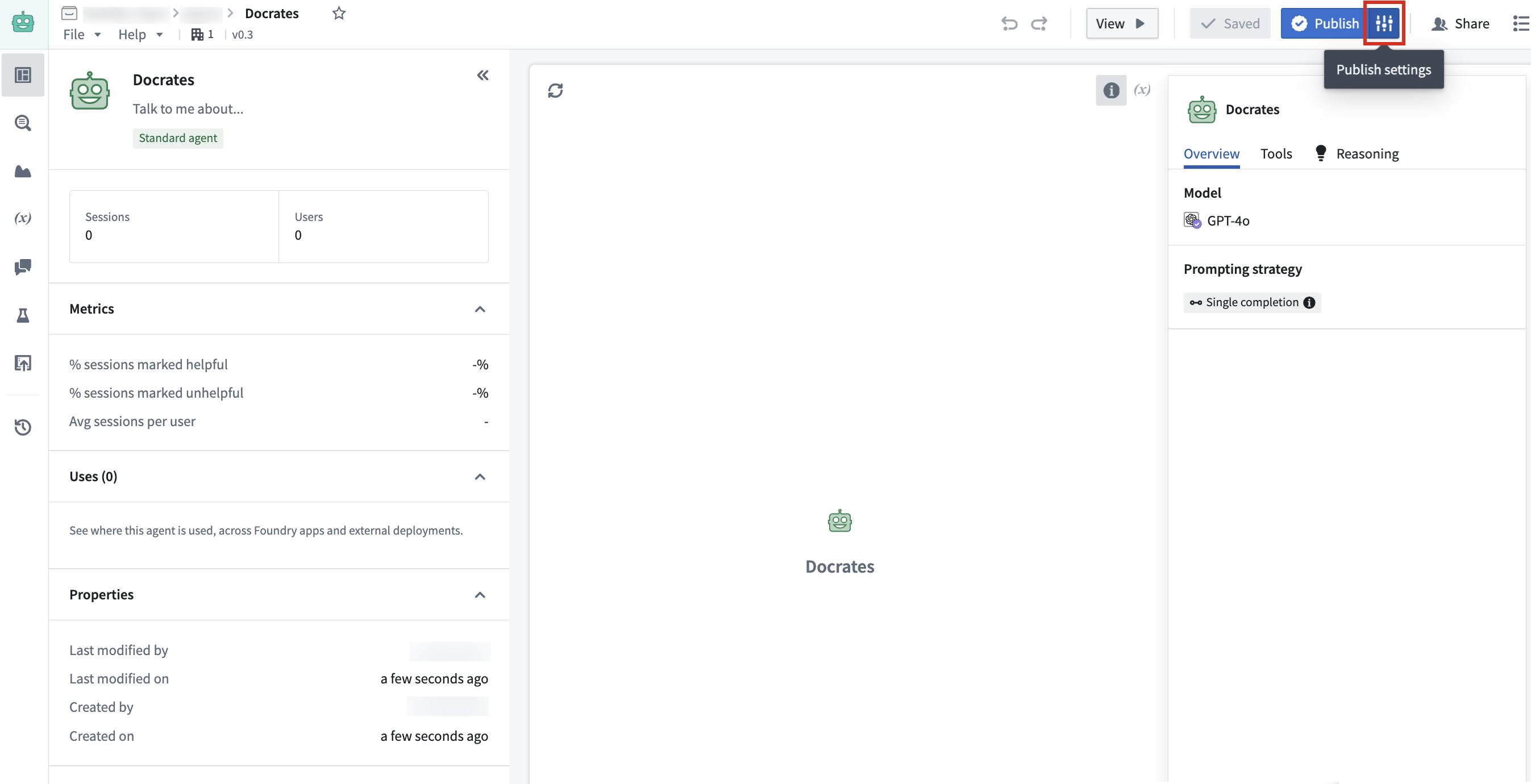Open the variables (x) sidebar icon

click(23, 218)
